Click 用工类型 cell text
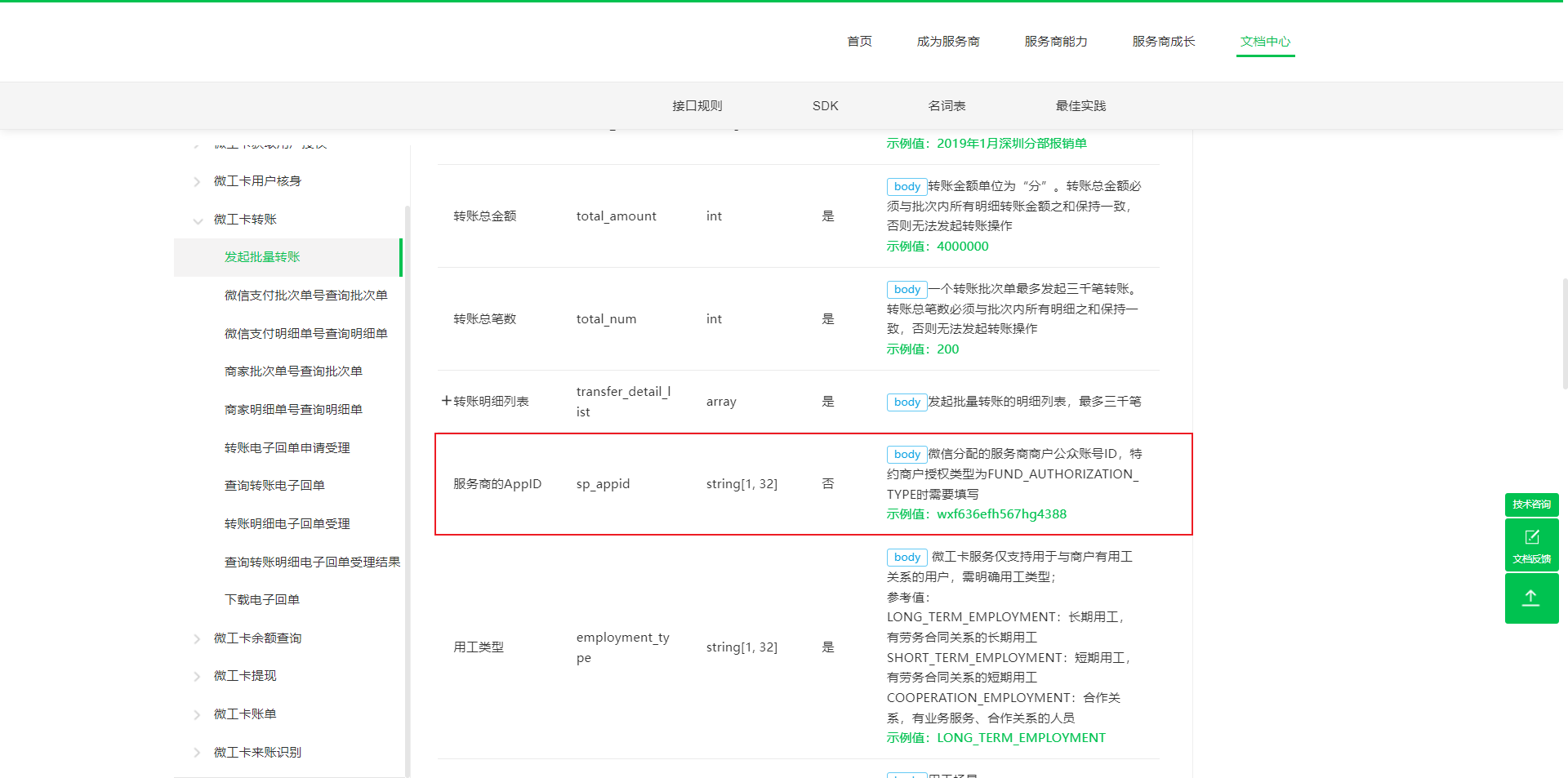The image size is (1568, 778). click(x=479, y=647)
